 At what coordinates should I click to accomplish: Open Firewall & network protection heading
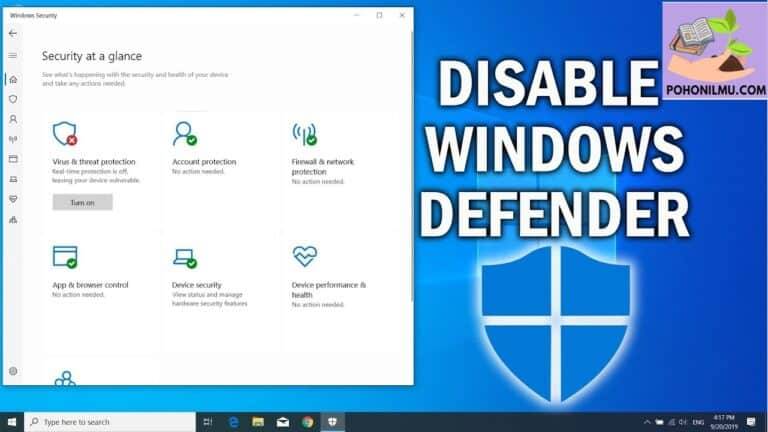pyautogui.click(x=322, y=167)
